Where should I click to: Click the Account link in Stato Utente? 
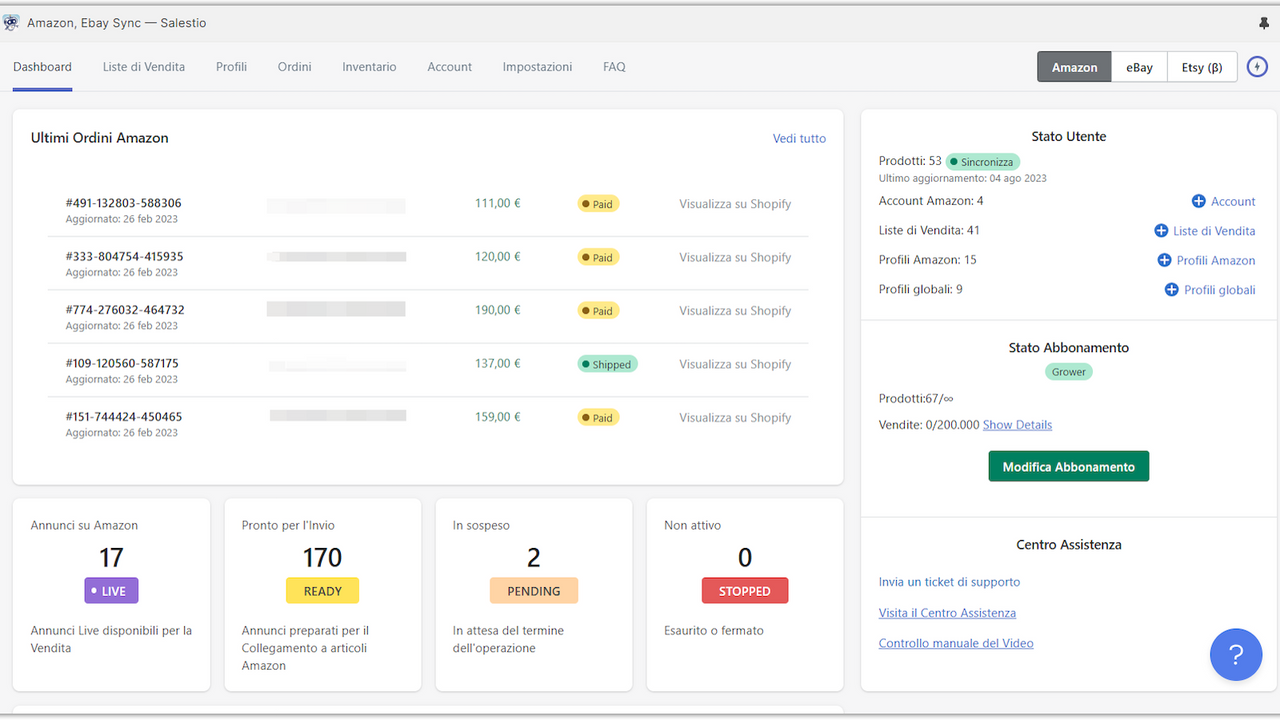1233,201
